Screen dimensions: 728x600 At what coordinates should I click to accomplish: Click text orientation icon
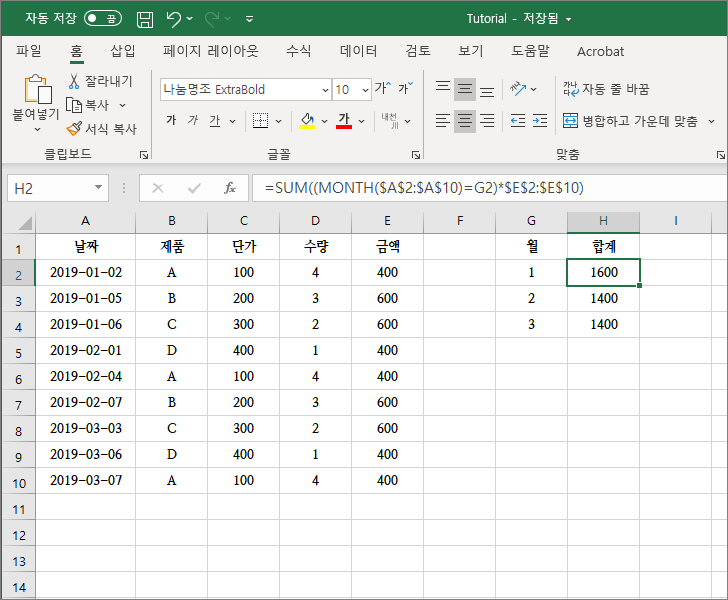tap(518, 88)
